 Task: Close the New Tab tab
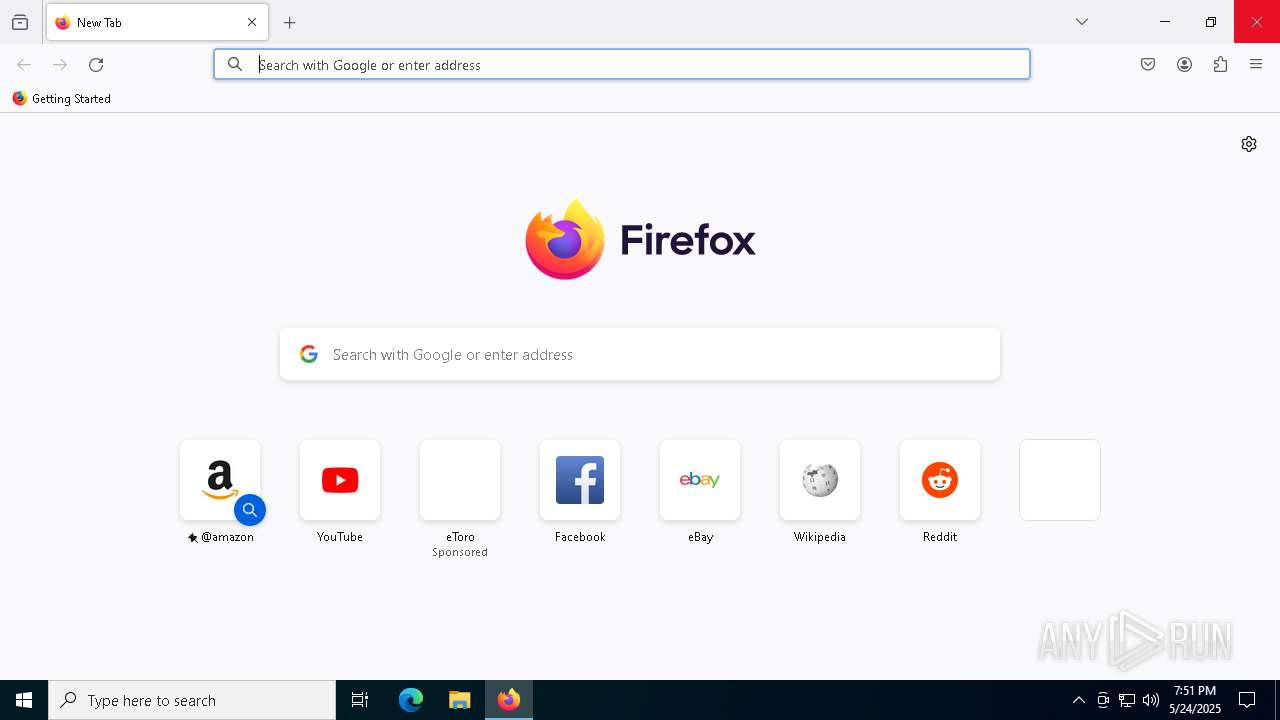252,22
